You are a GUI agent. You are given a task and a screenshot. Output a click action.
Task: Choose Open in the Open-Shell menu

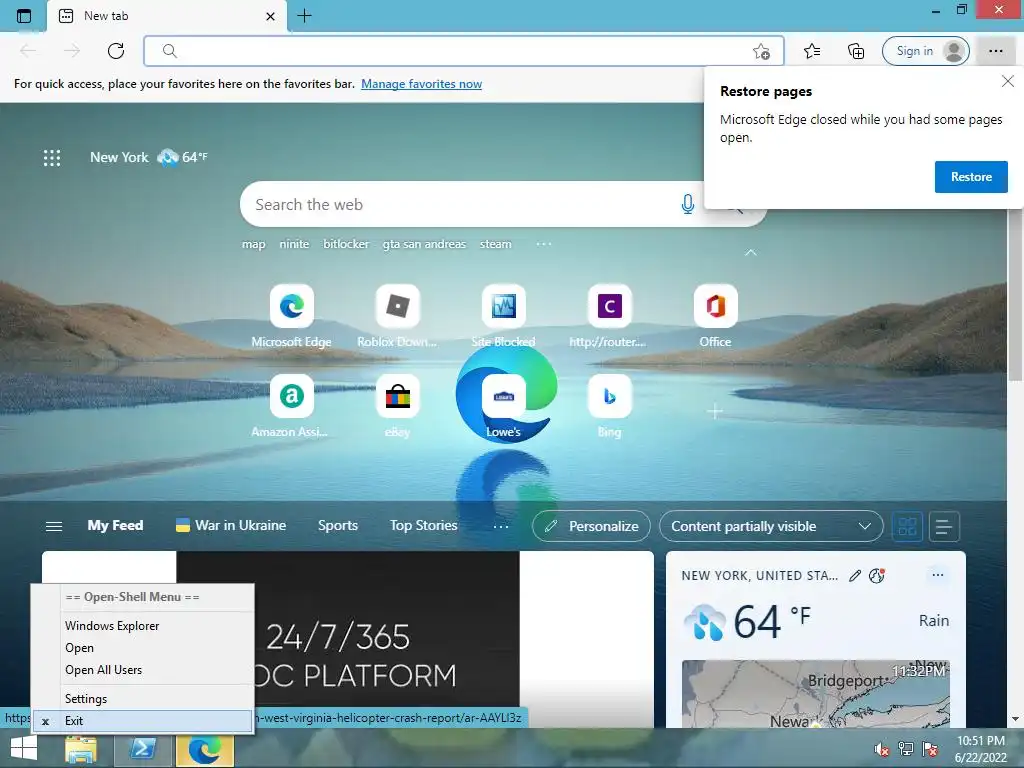pyautogui.click(x=143, y=648)
